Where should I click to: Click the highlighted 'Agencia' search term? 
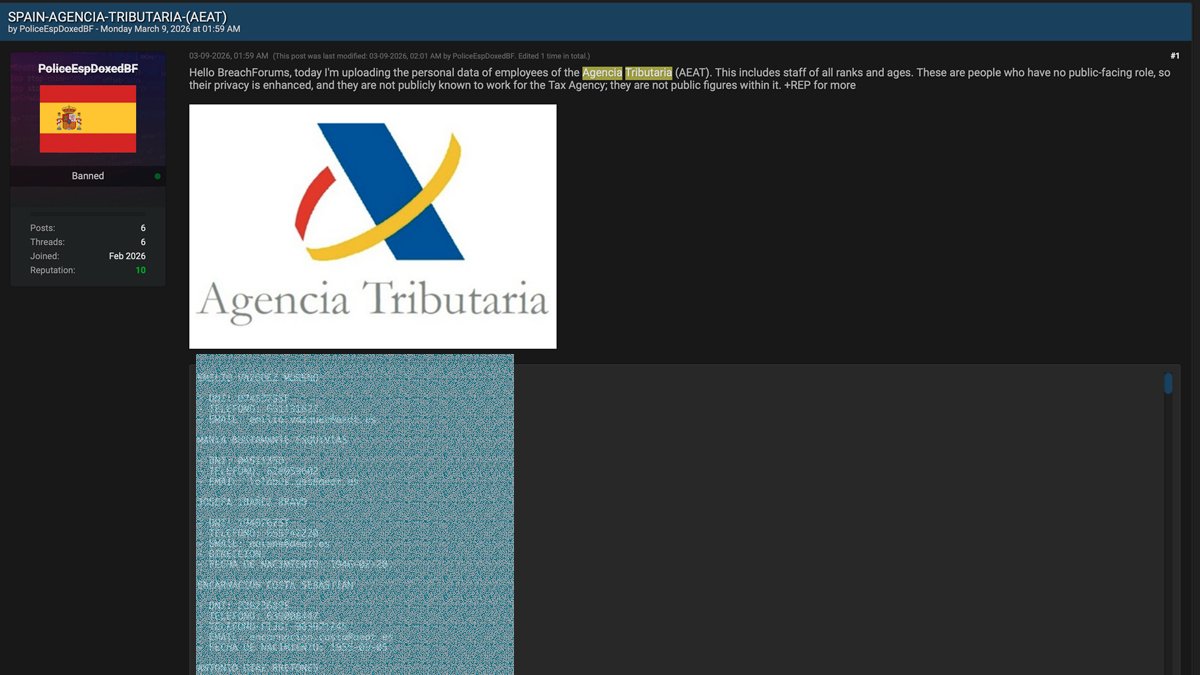[x=602, y=72]
